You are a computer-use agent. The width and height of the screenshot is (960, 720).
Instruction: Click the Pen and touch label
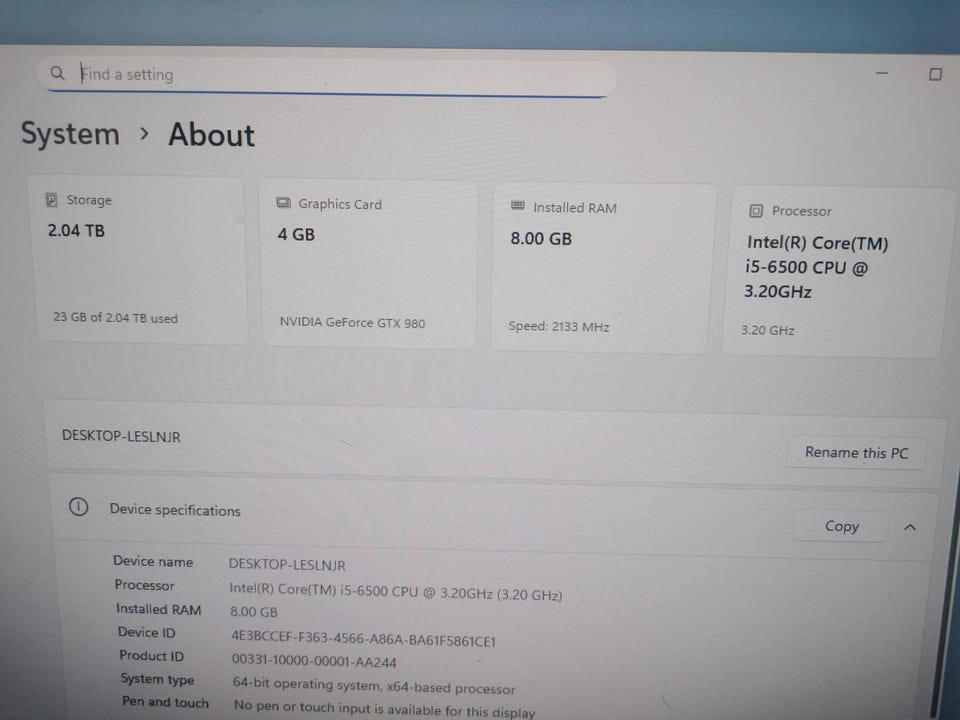[165, 702]
